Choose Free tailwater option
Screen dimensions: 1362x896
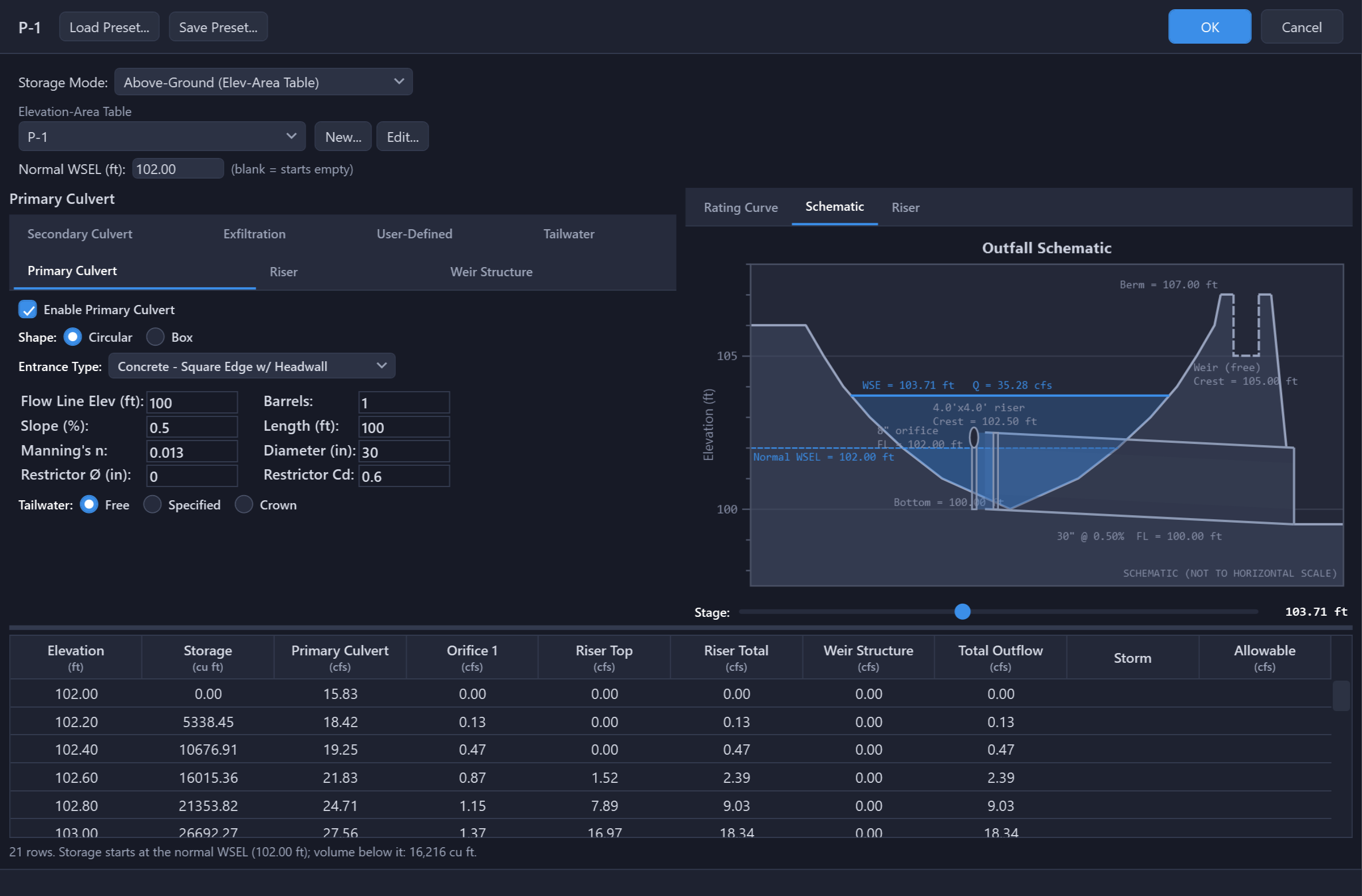coord(89,505)
